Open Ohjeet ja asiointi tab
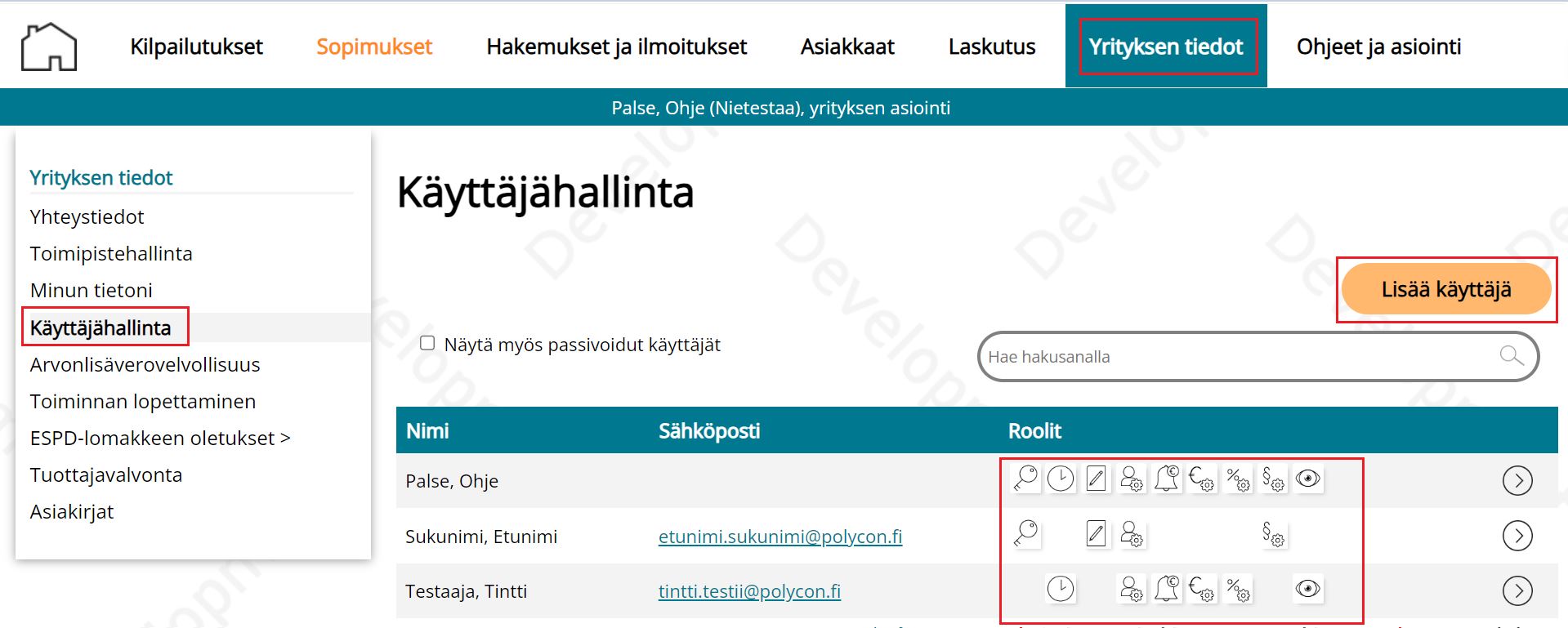1568x628 pixels. pyautogui.click(x=1378, y=47)
